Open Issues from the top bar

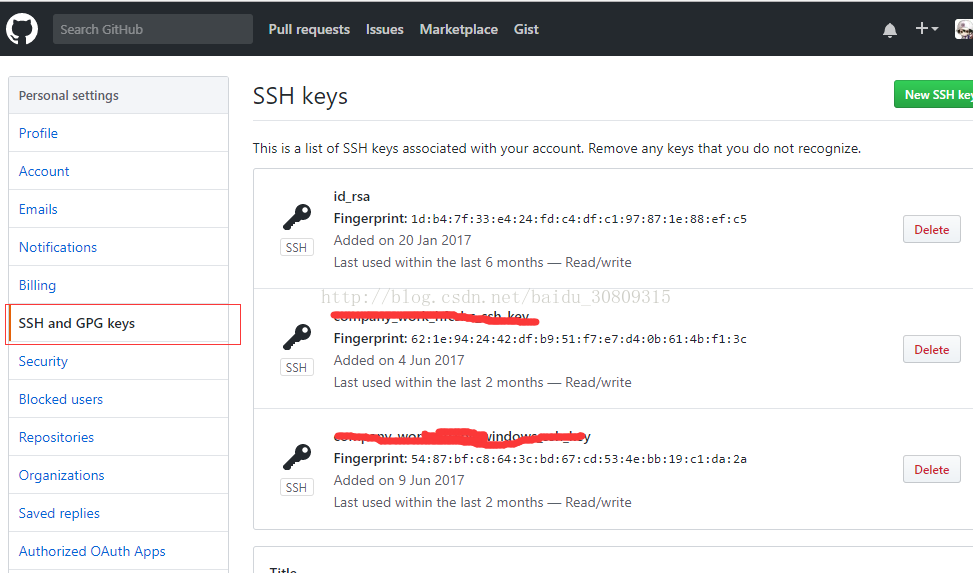point(385,29)
